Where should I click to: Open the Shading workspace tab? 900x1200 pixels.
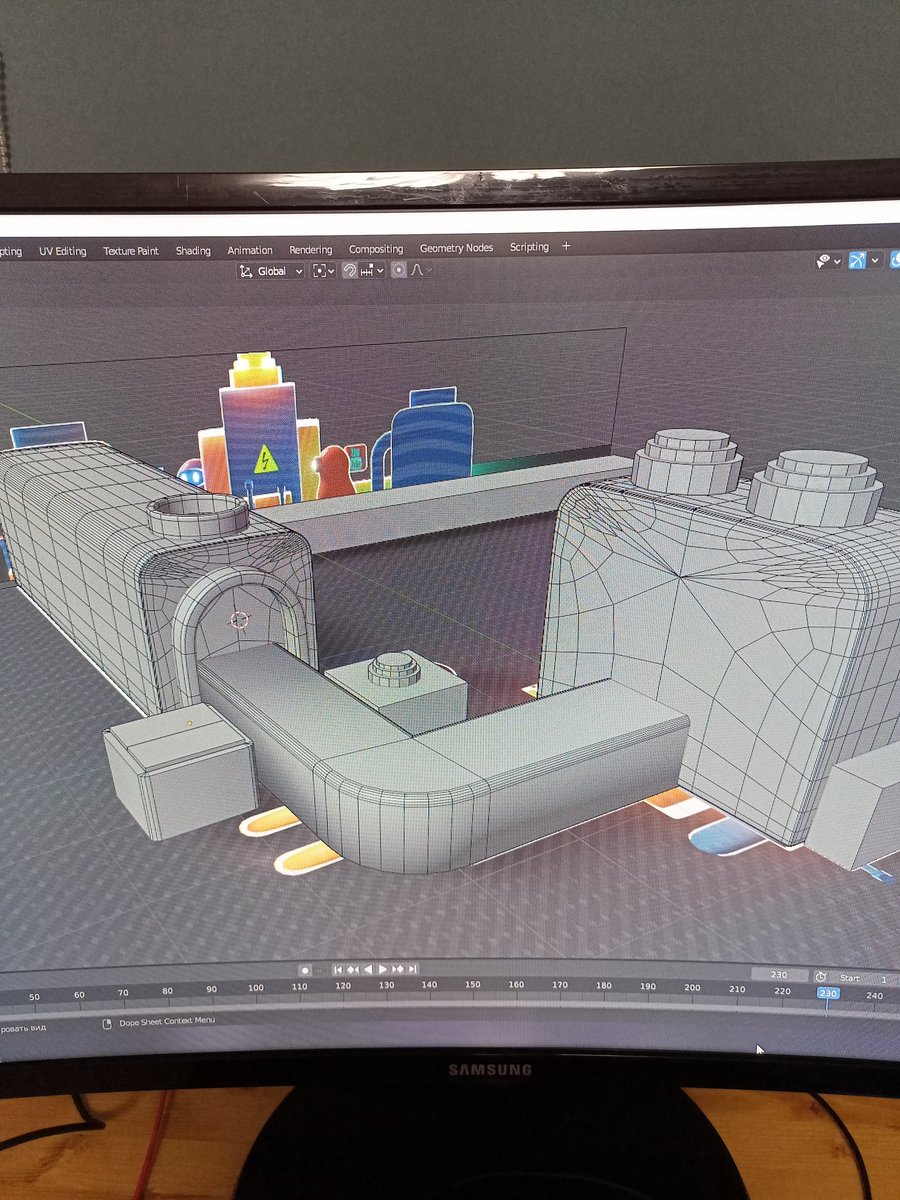point(193,250)
